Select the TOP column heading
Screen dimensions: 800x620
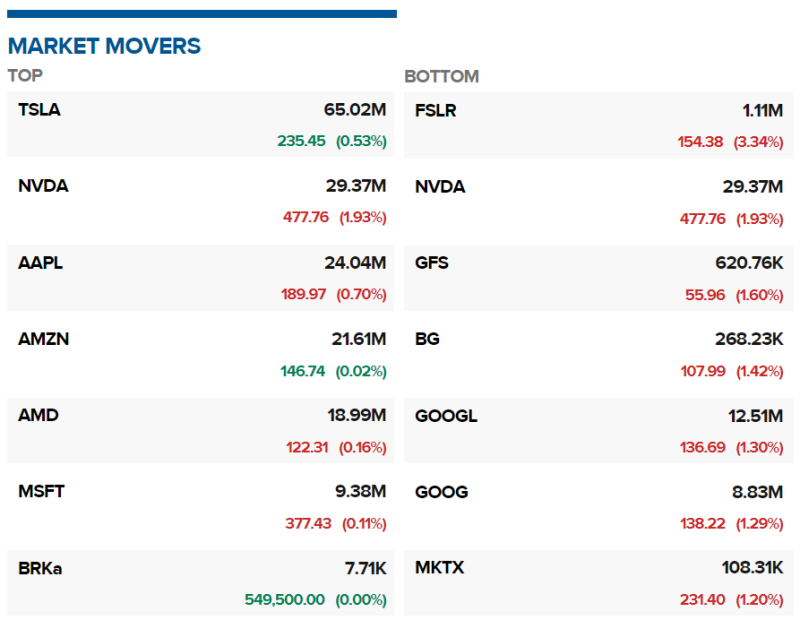[x=25, y=76]
